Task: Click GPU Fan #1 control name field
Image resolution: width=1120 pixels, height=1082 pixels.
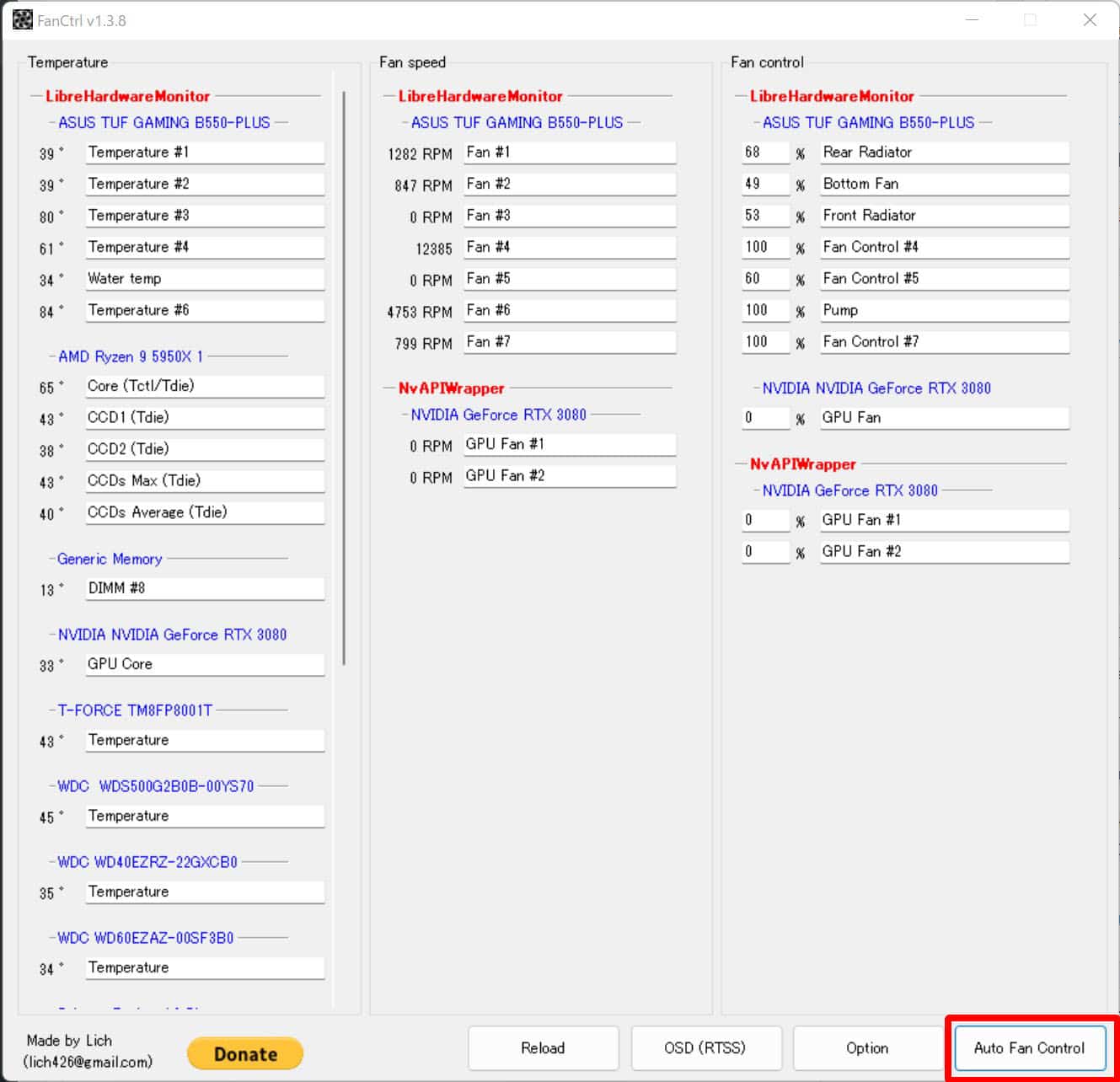Action: coord(945,521)
